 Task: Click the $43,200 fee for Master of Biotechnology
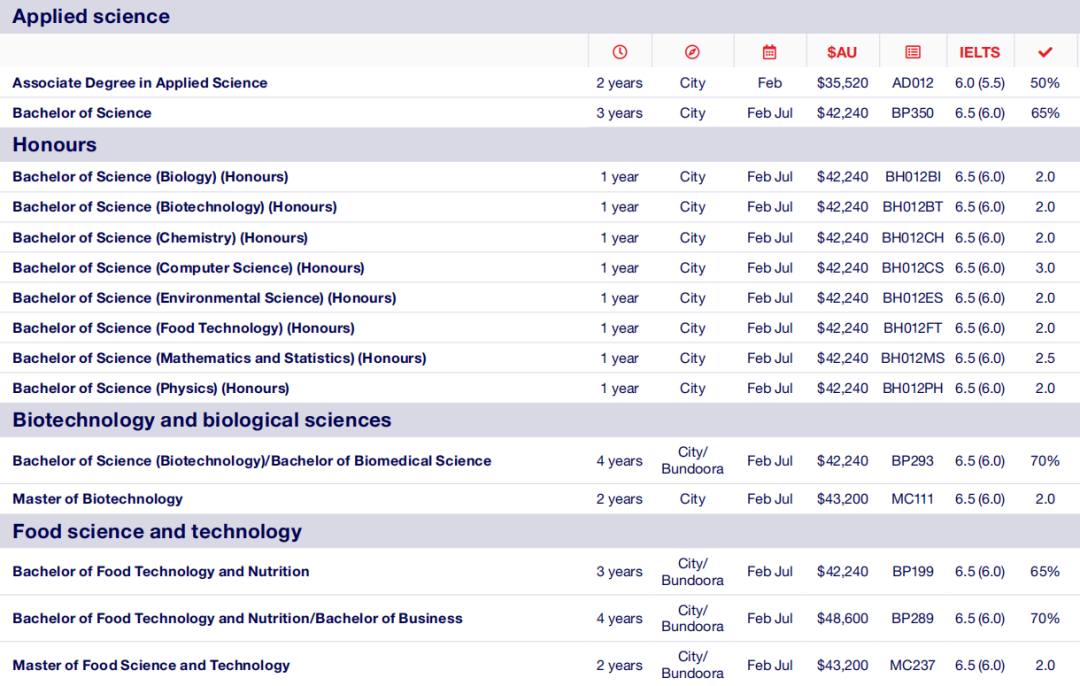[842, 499]
